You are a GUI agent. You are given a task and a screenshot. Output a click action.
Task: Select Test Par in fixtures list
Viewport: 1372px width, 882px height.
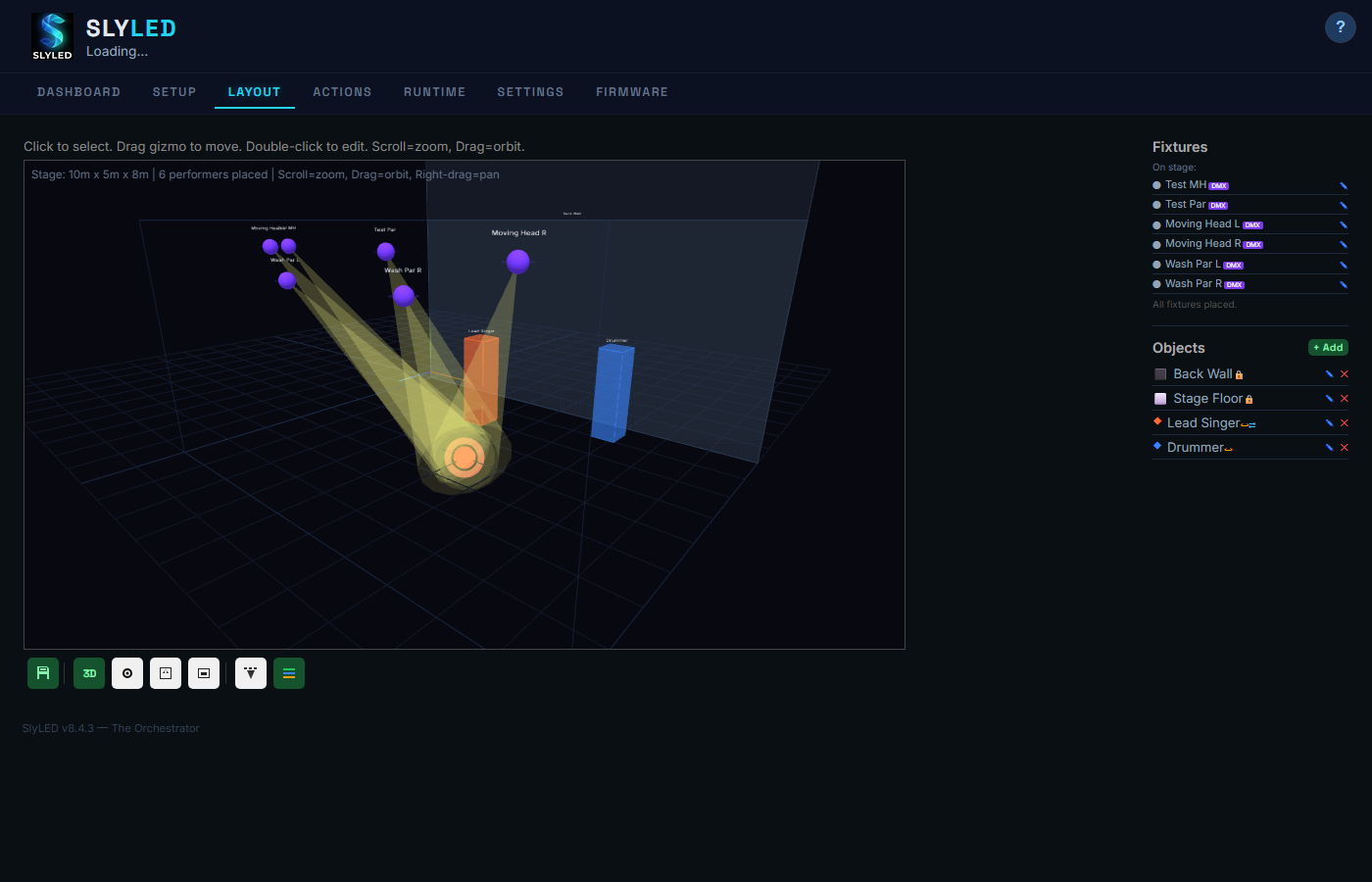click(x=1186, y=205)
